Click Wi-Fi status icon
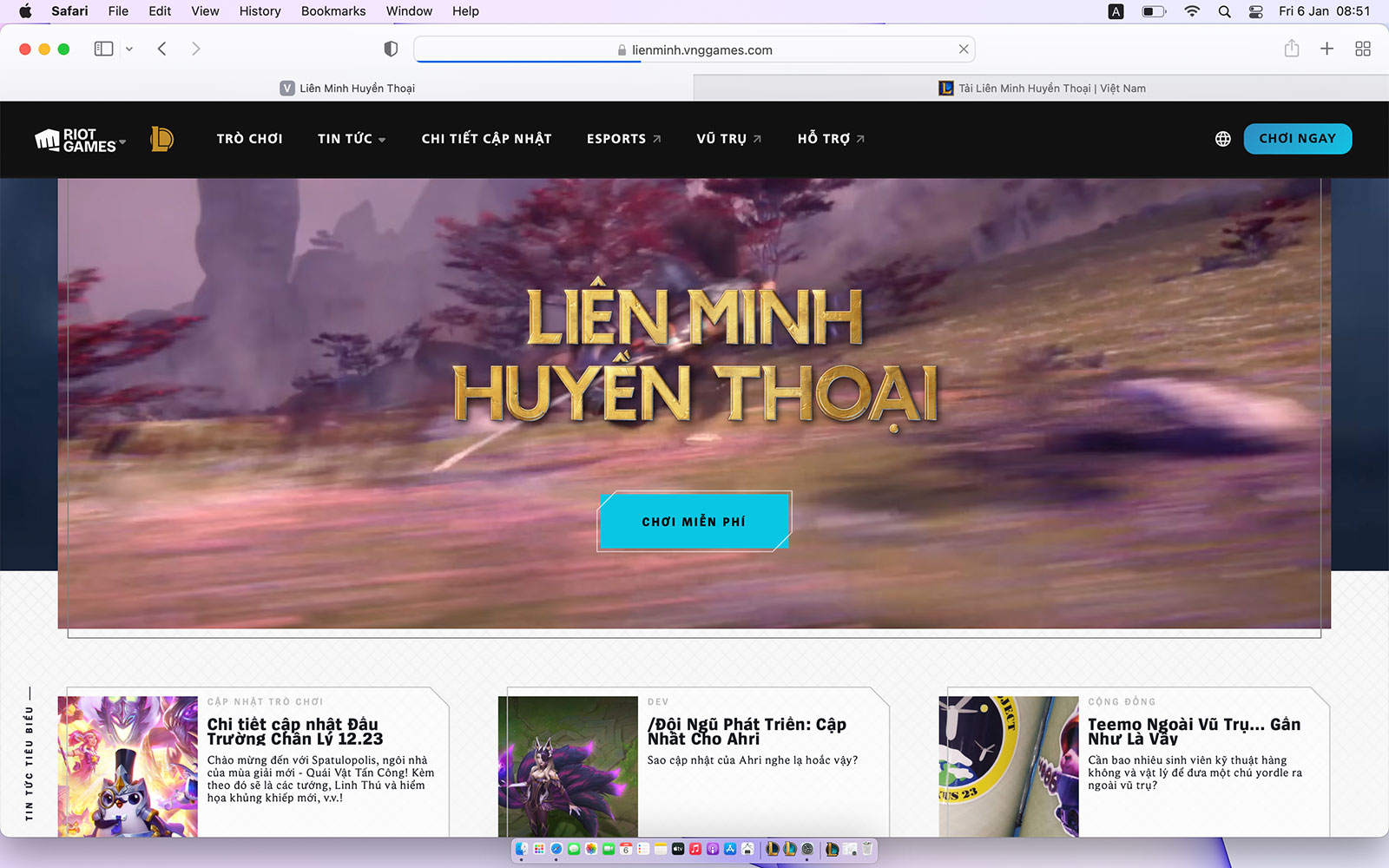1389x868 pixels. (1192, 11)
